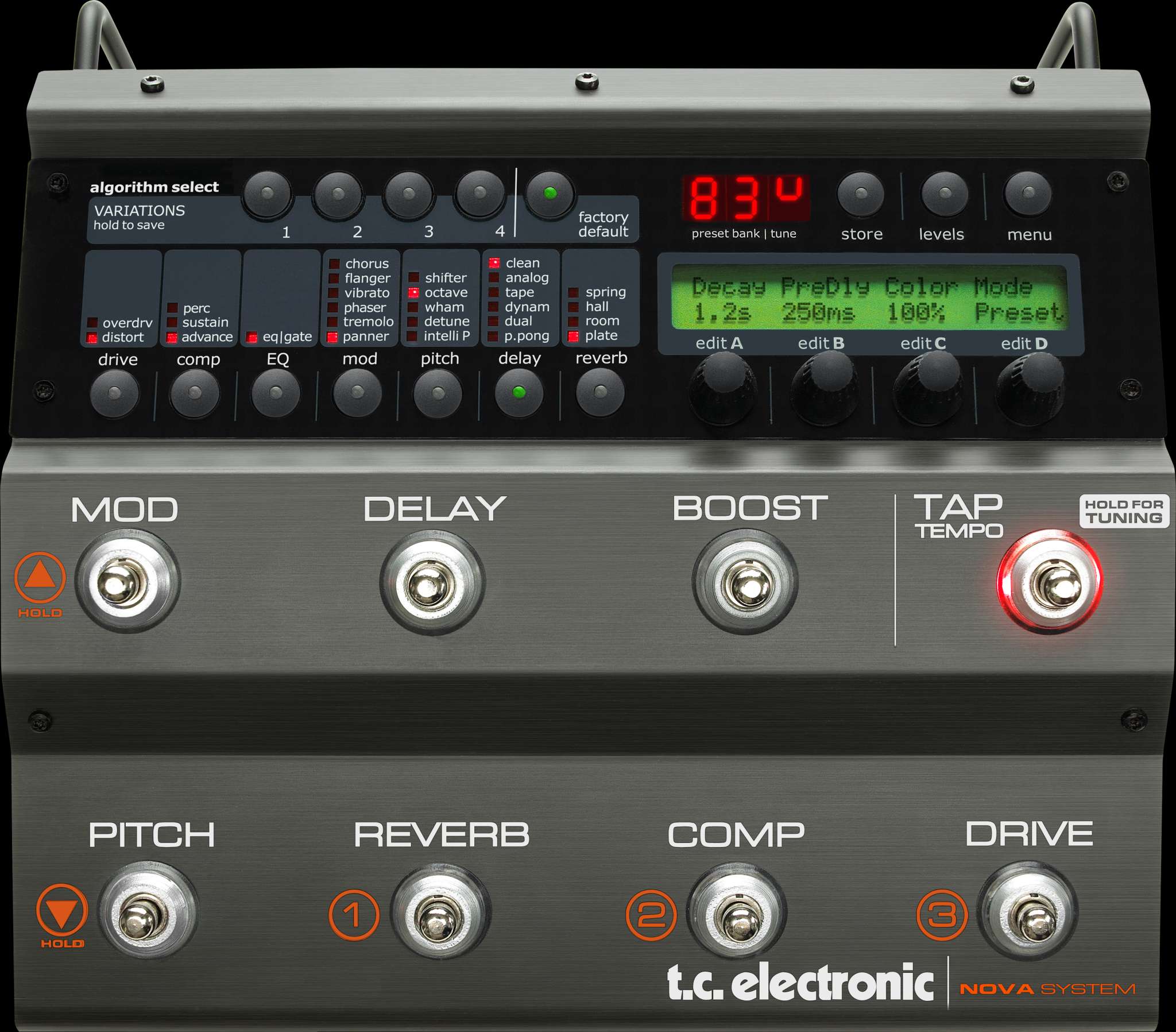The height and width of the screenshot is (1032, 1176).
Task: Push the green-lit factory default button
Action: point(550,194)
